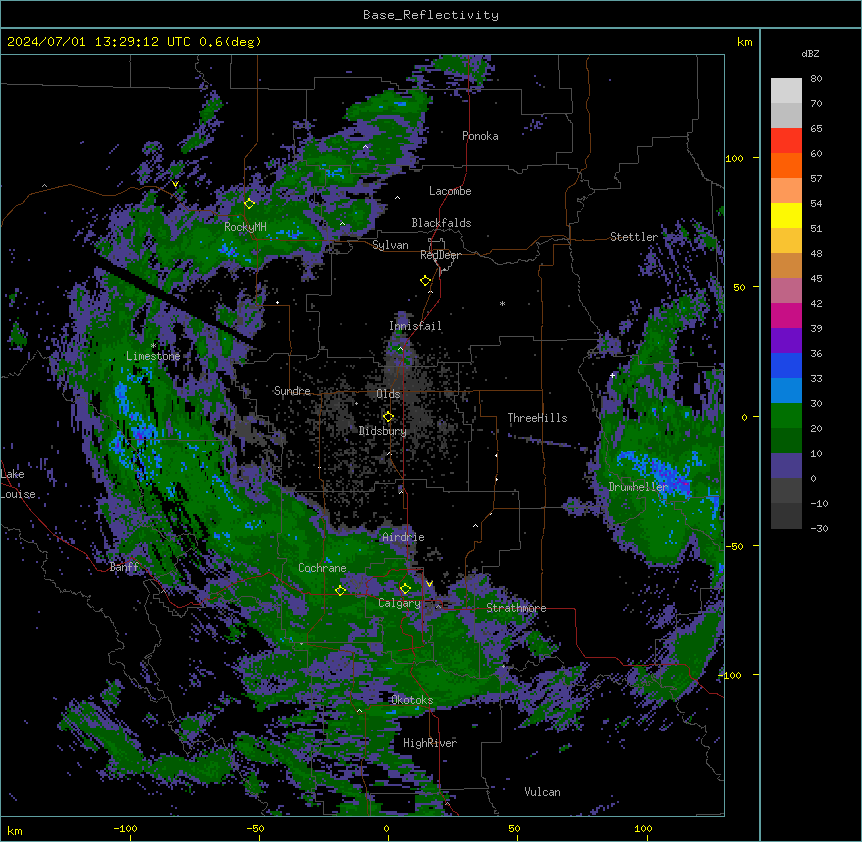This screenshot has width=862, height=842.
Task: Click the Blackfalds label
Action: [x=441, y=223]
